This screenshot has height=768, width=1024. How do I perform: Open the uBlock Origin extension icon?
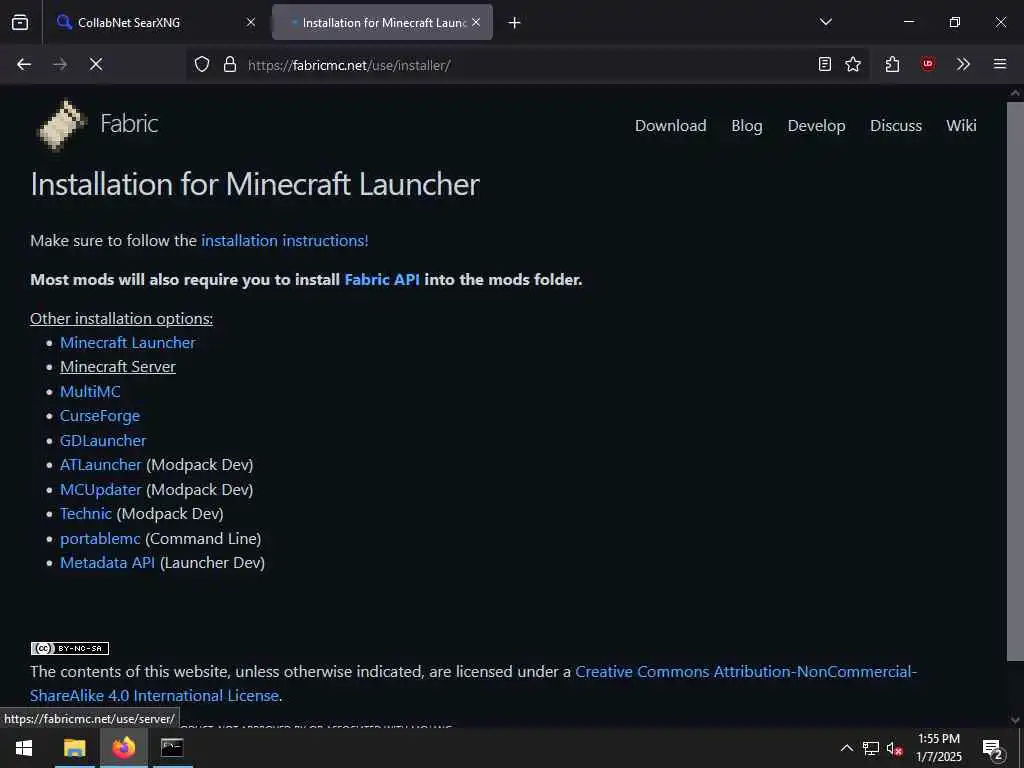tap(927, 64)
